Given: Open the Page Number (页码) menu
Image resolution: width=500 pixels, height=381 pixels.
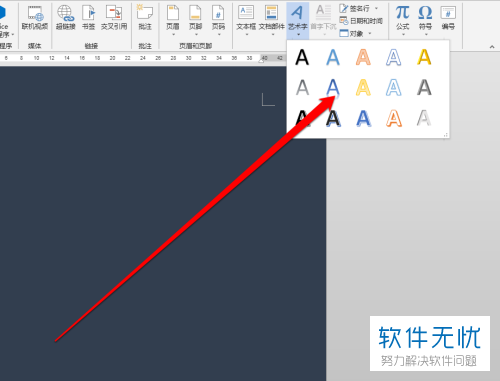Looking at the screenshot, I should pos(218,20).
